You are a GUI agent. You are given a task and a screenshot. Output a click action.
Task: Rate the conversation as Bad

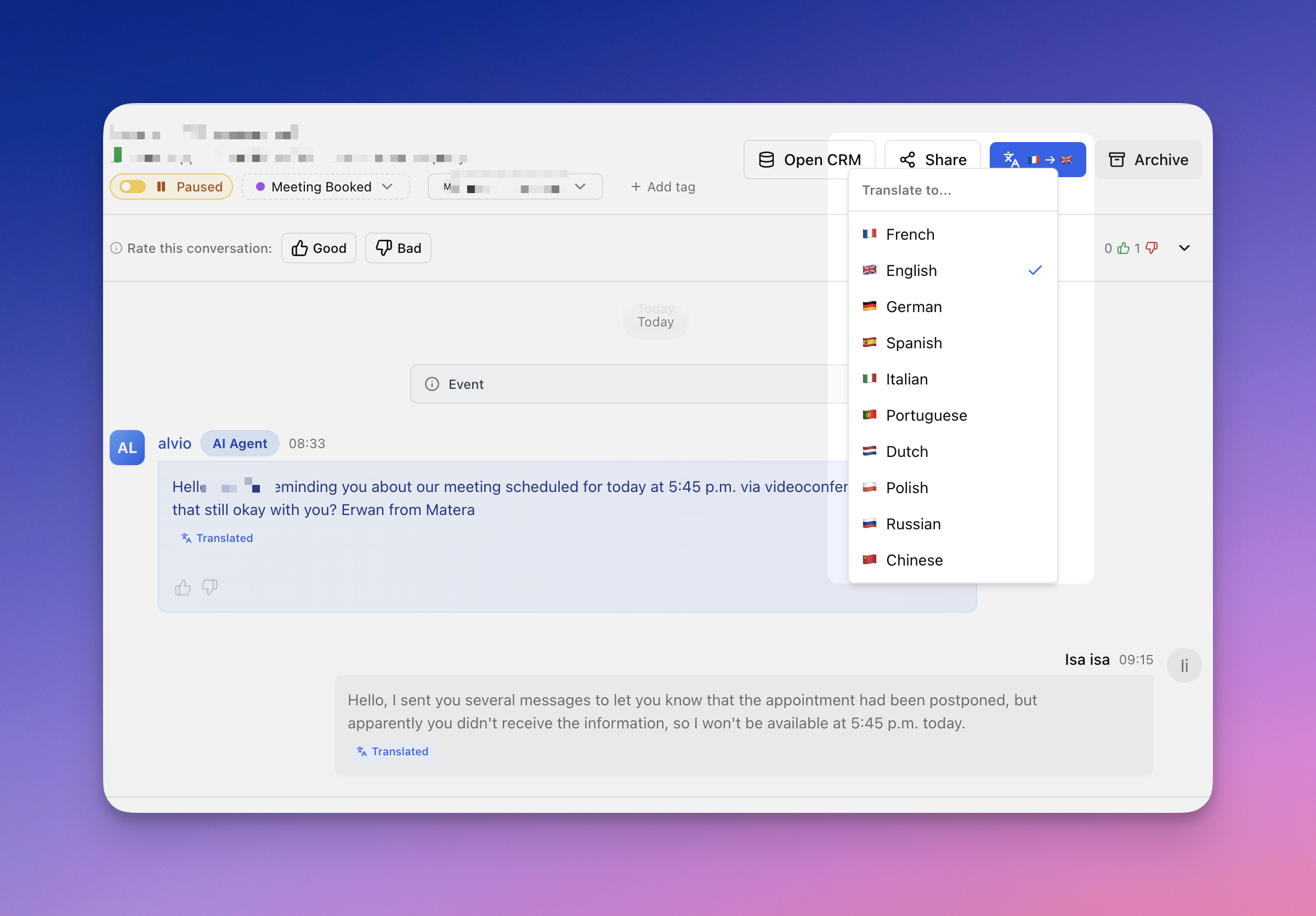coord(398,248)
